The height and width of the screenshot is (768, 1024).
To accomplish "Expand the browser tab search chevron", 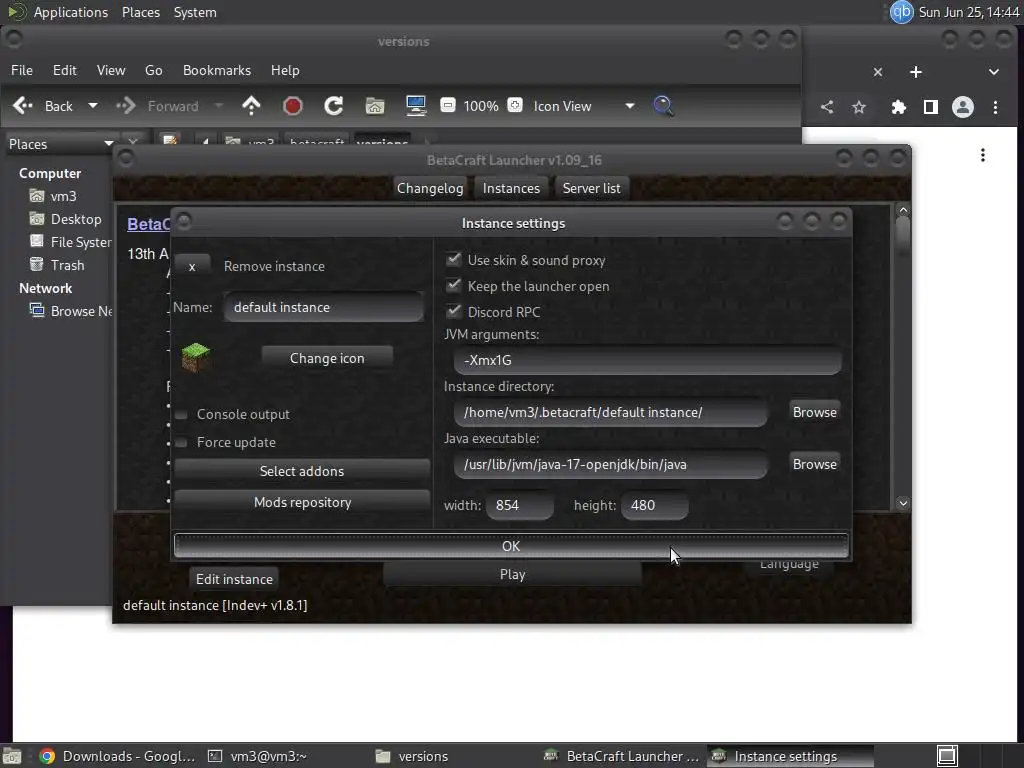I will (993, 72).
